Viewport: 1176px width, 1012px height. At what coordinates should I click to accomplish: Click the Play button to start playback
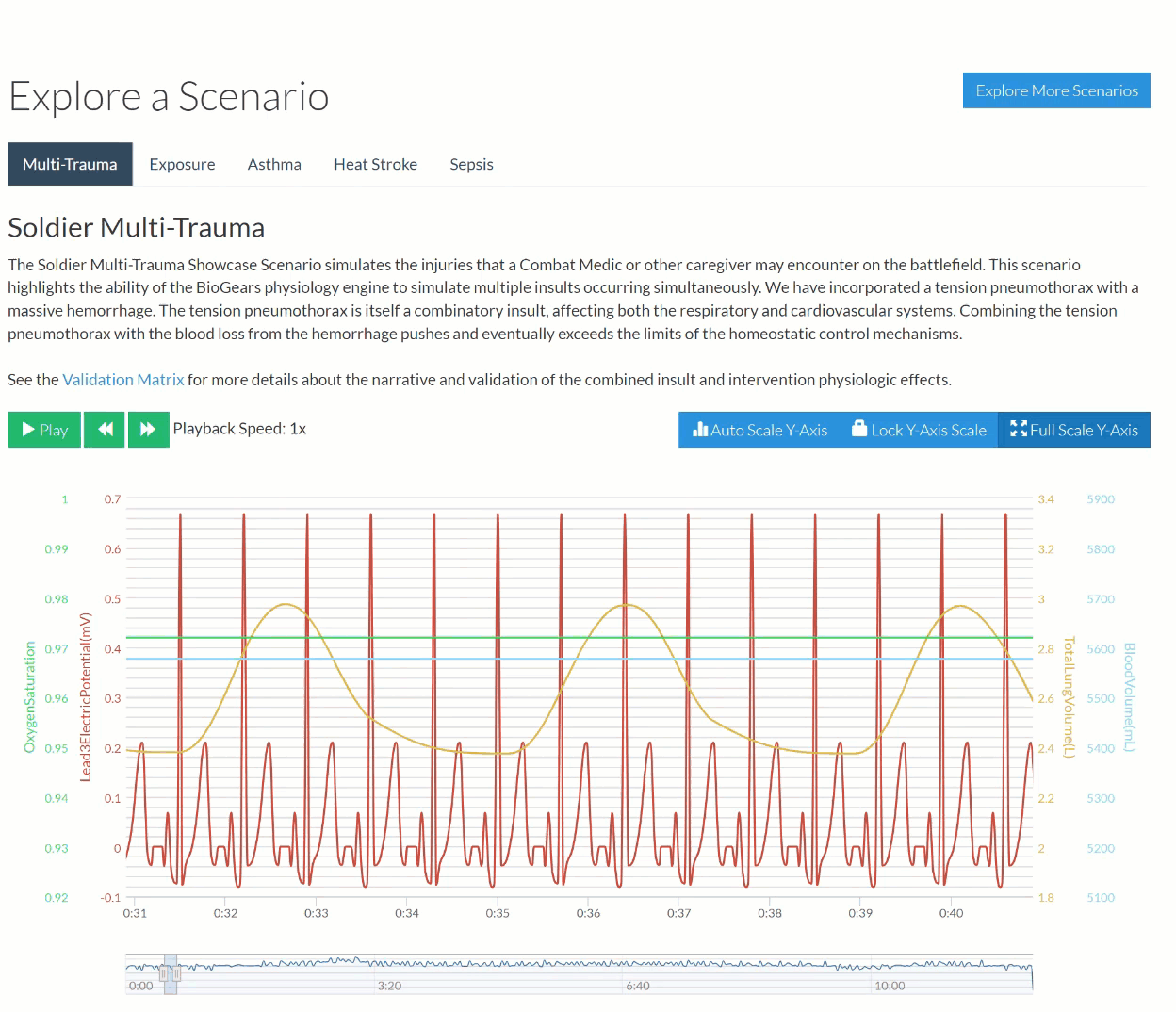point(44,430)
